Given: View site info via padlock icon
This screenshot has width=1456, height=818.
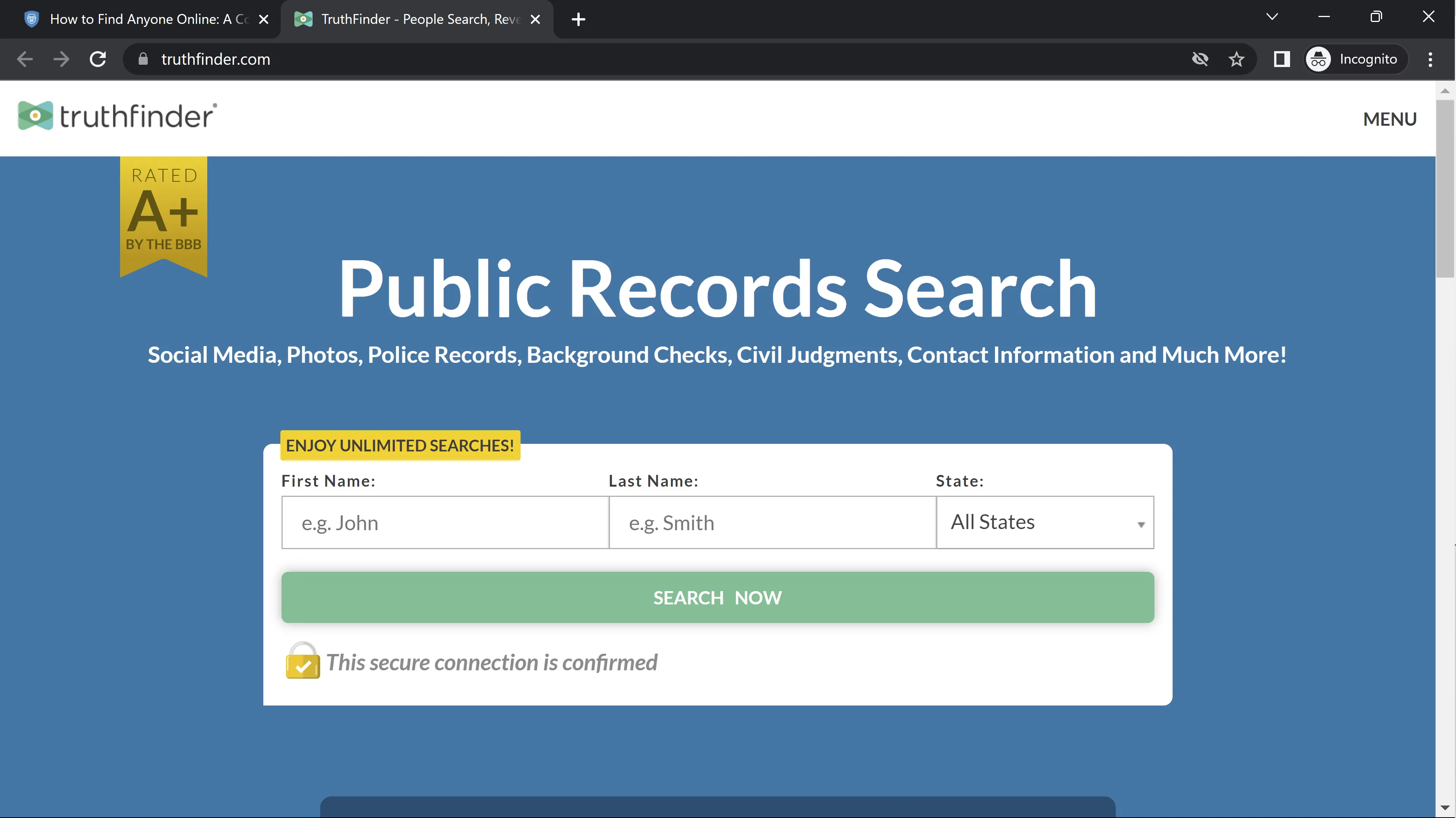Looking at the screenshot, I should tap(143, 59).
